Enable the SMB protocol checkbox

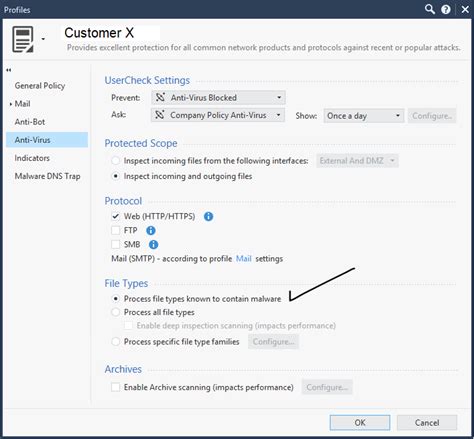pos(115,244)
